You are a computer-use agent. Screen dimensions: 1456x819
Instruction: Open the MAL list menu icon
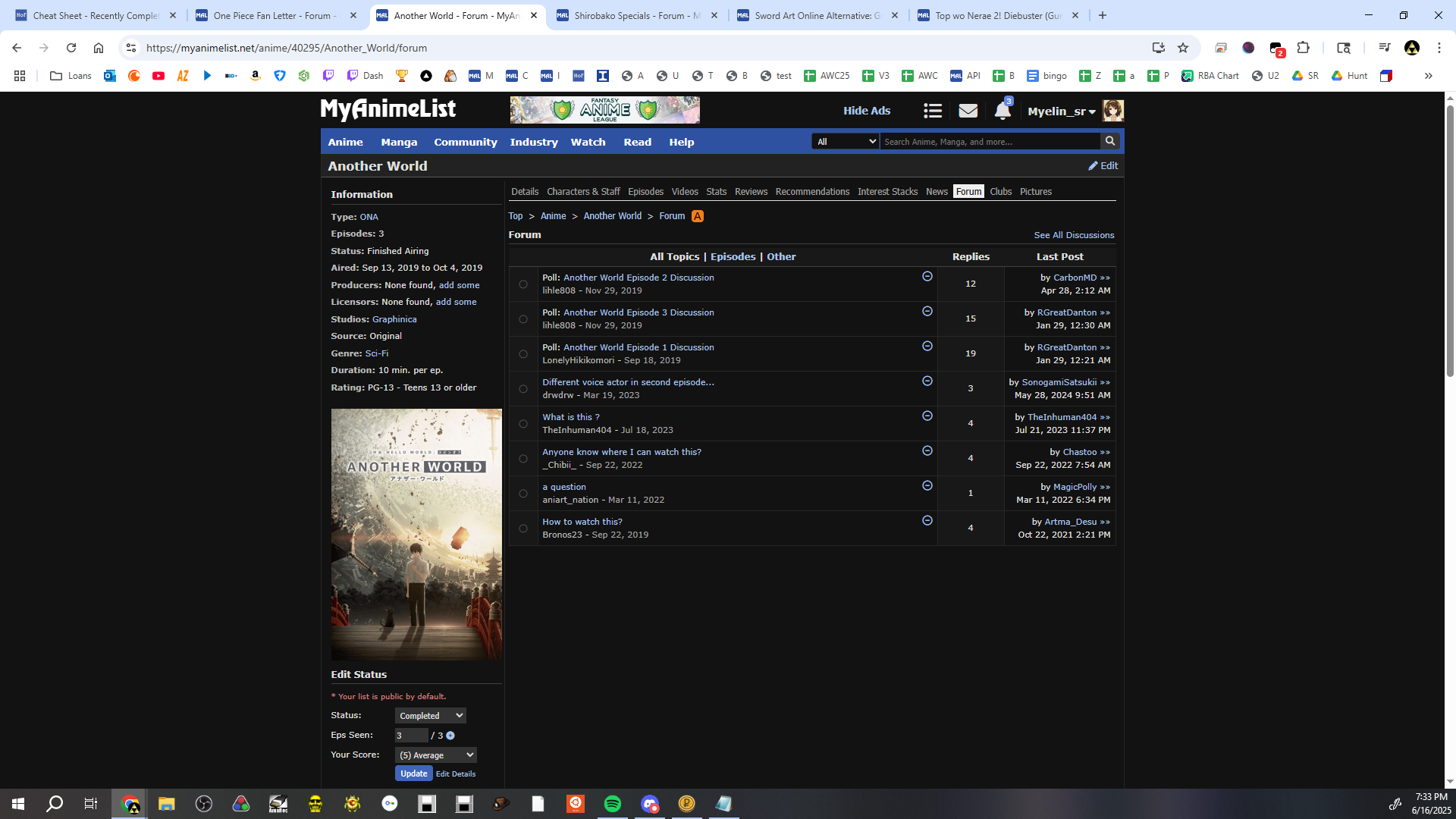coord(932,111)
